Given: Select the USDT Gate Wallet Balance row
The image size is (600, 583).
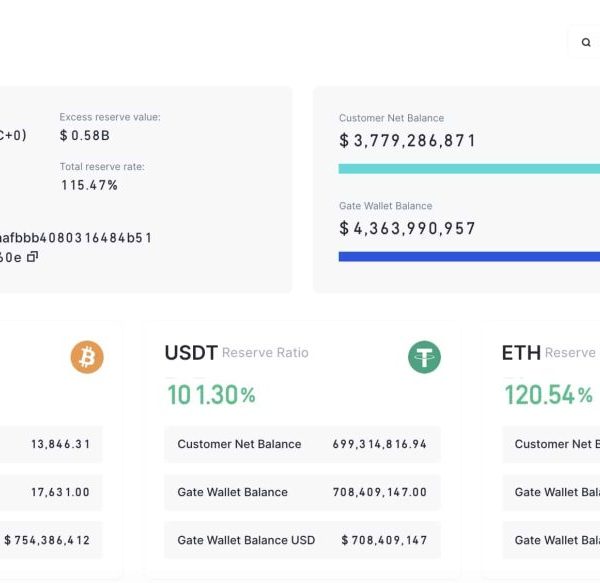Looking at the screenshot, I should pos(302,492).
